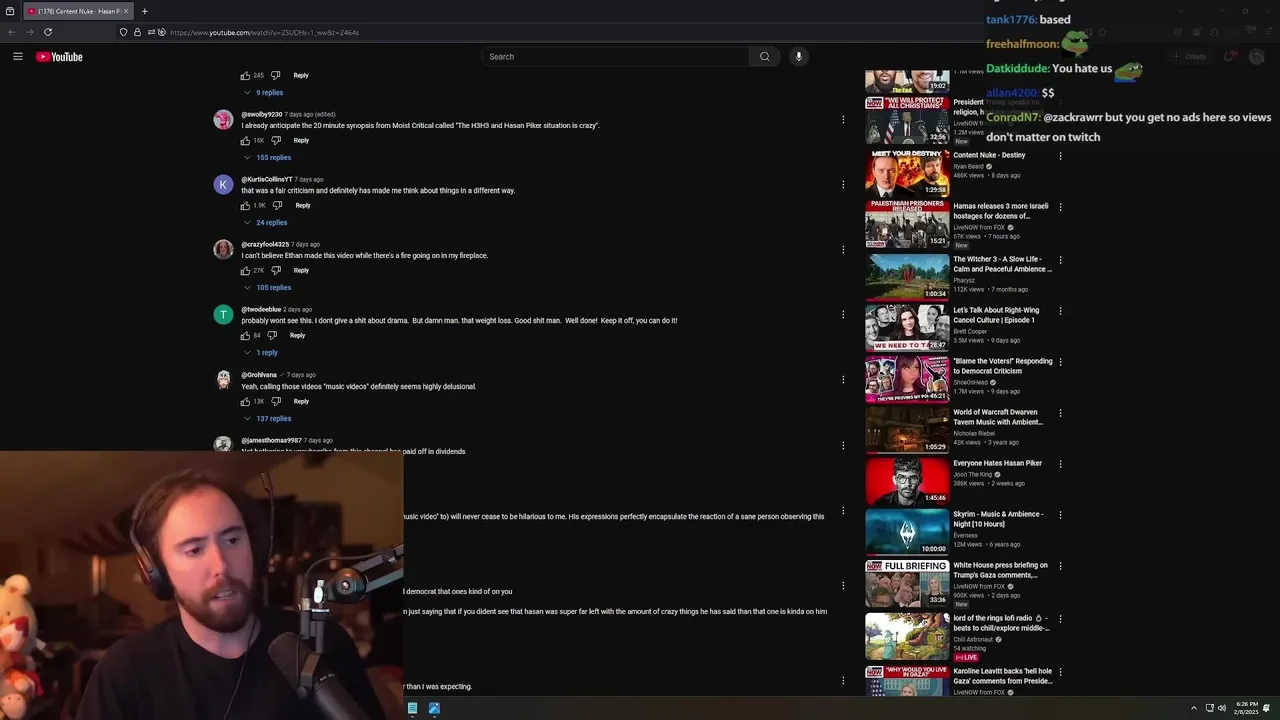The width and height of the screenshot is (1280, 720).
Task: Expand the 155 replies thread
Action: click(268, 158)
